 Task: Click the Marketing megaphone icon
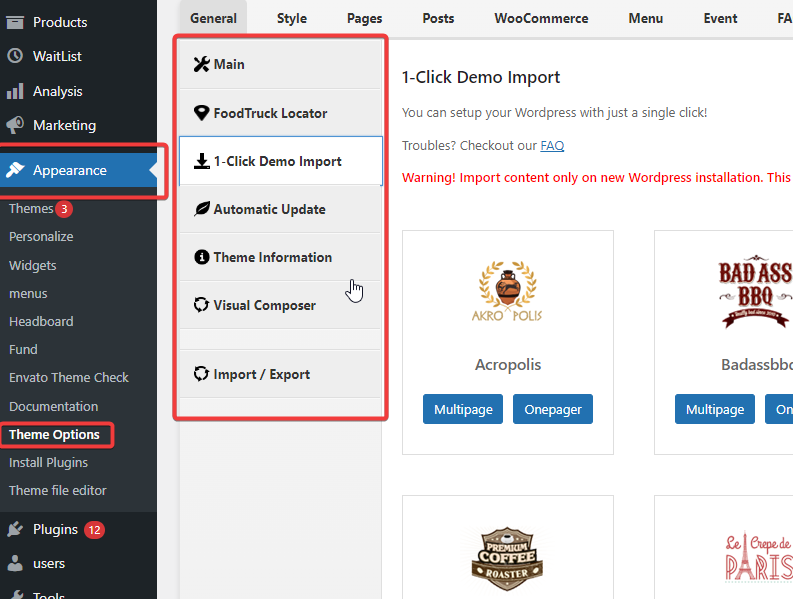pos(15,125)
